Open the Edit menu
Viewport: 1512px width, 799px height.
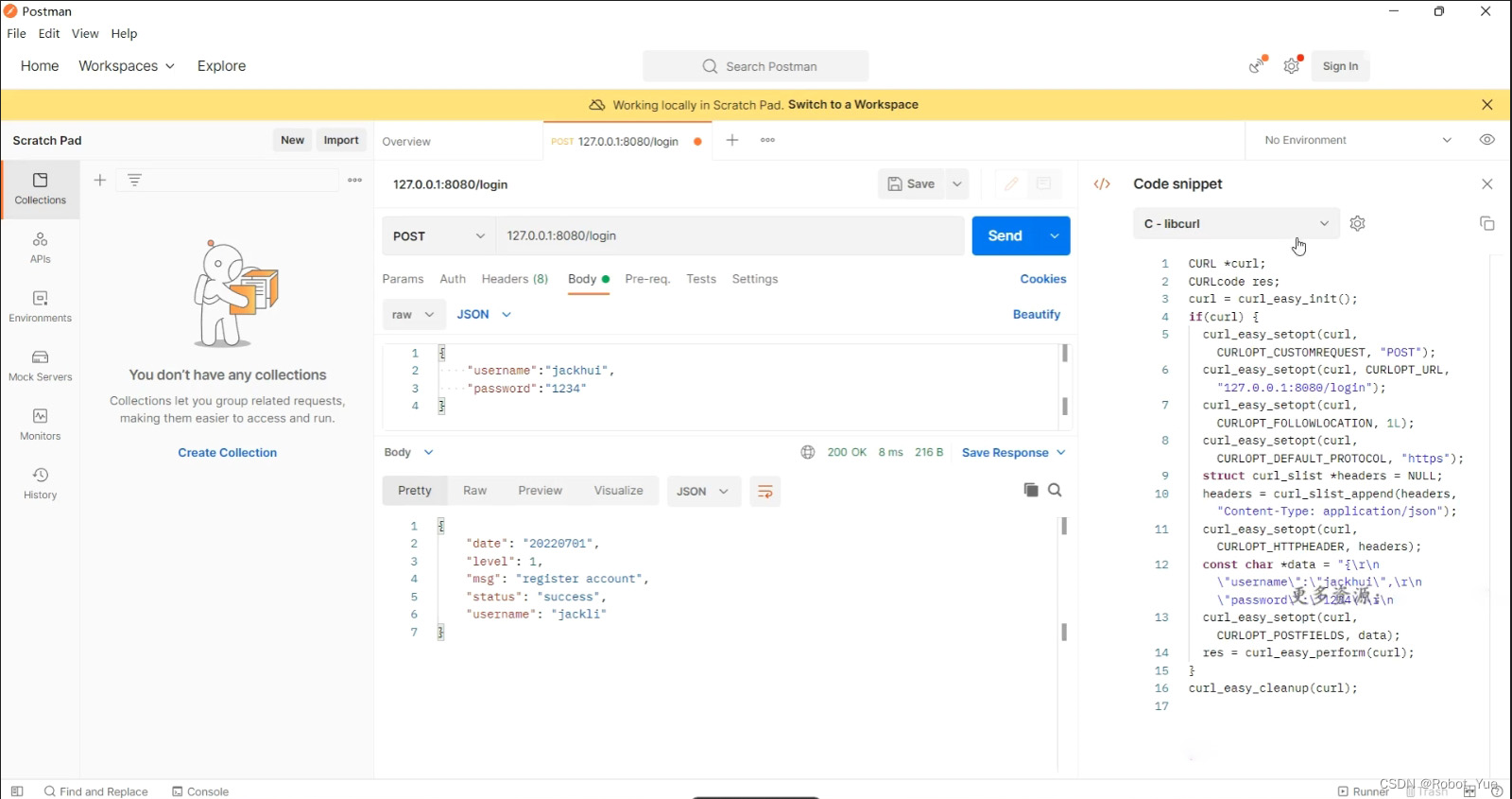click(x=49, y=33)
